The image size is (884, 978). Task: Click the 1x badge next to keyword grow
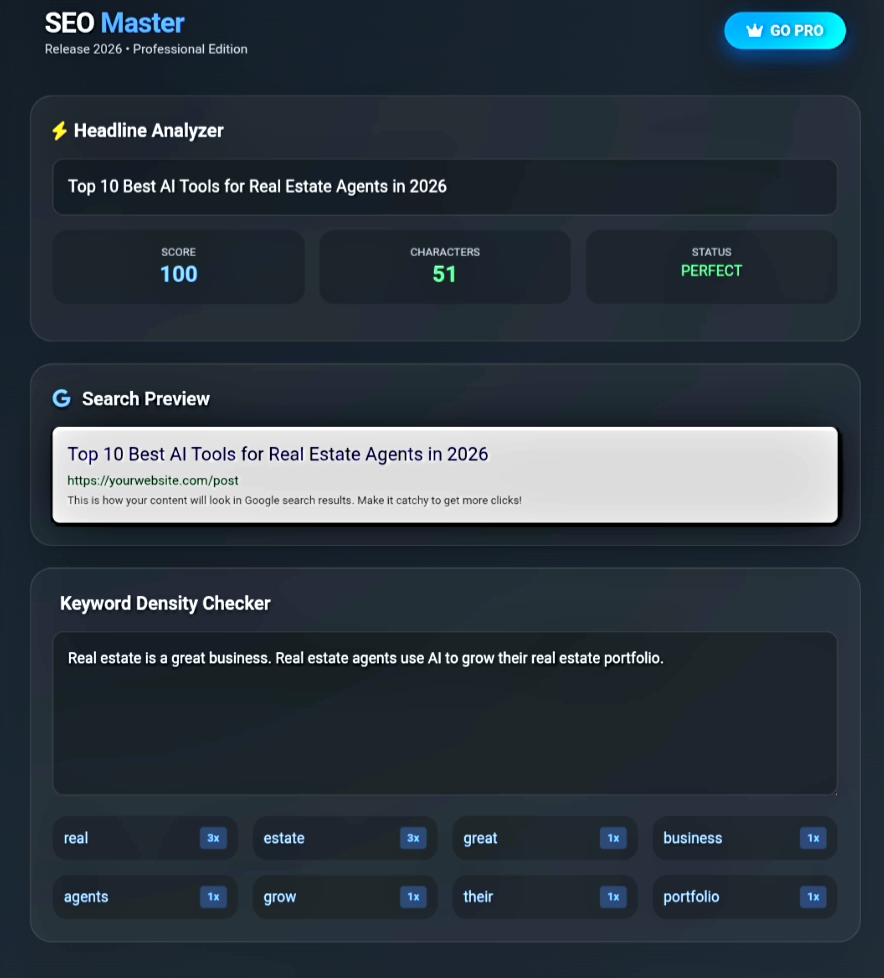(x=413, y=897)
